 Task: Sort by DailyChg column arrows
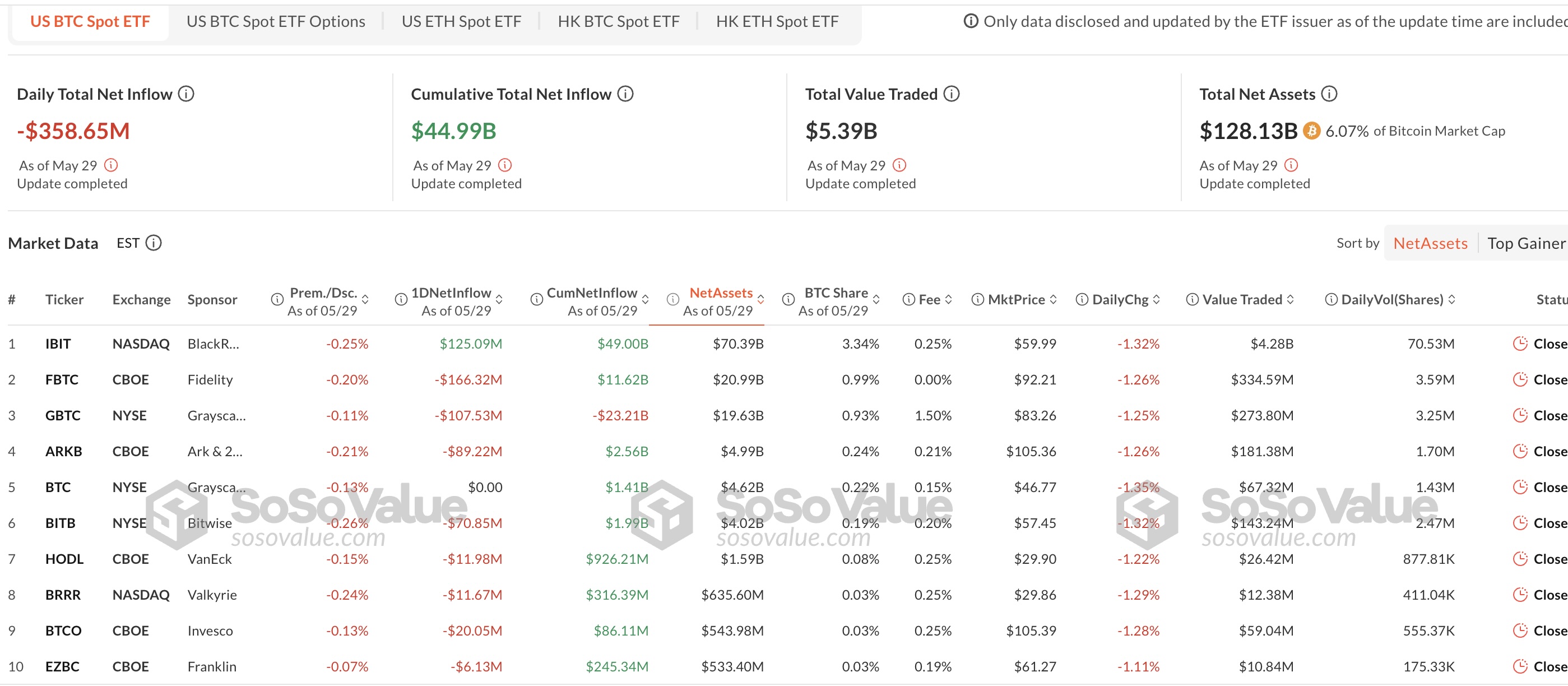(x=1156, y=299)
